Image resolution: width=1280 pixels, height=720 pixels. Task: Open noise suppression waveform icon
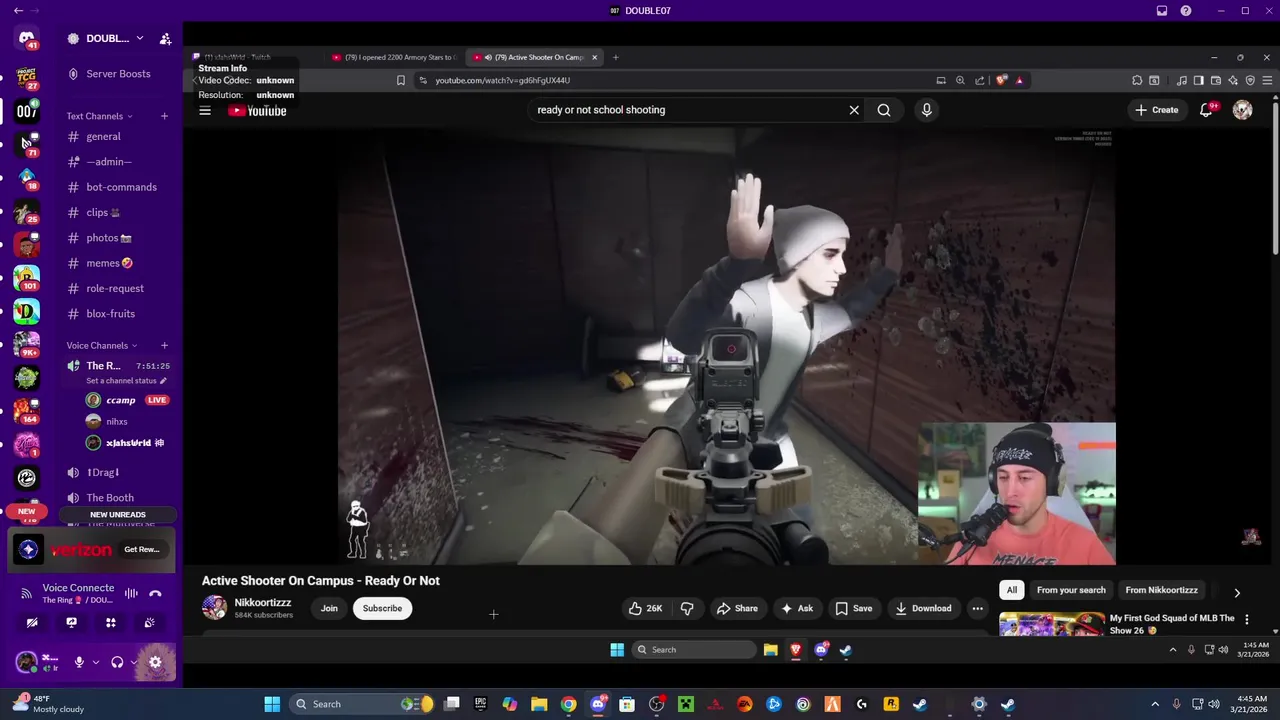click(131, 593)
